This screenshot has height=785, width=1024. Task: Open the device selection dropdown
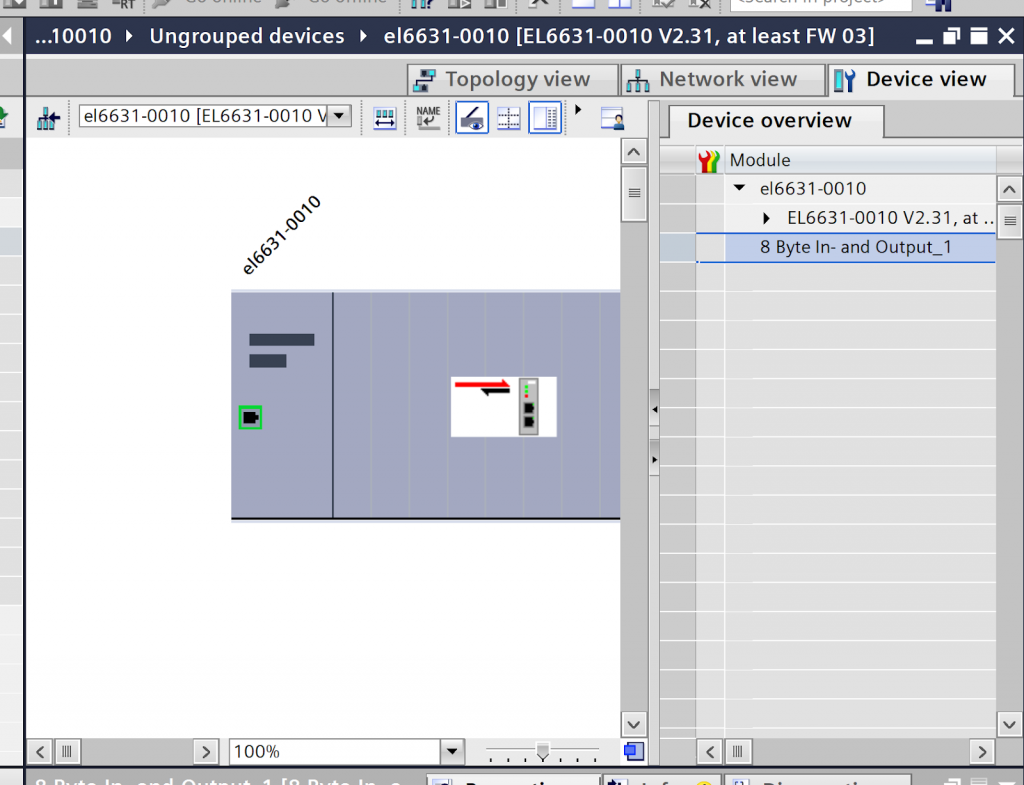tap(340, 117)
